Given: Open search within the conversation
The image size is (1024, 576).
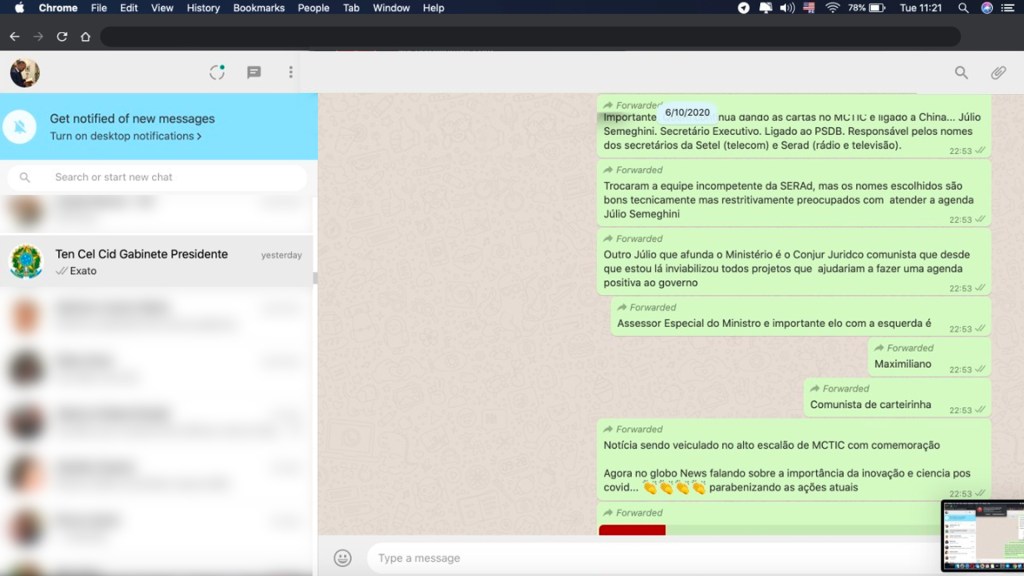Looking at the screenshot, I should click(961, 72).
